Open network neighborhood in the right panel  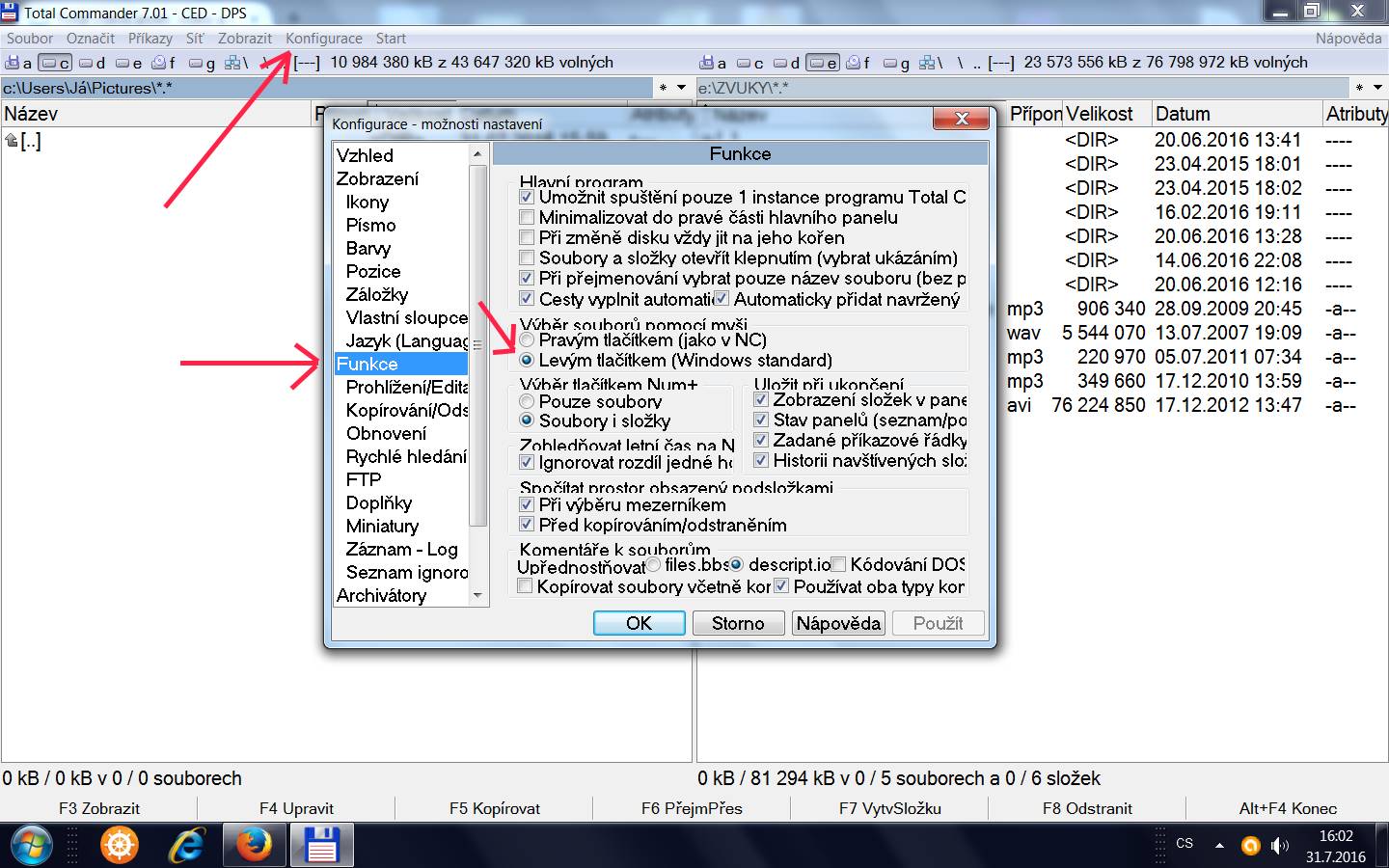click(932, 63)
